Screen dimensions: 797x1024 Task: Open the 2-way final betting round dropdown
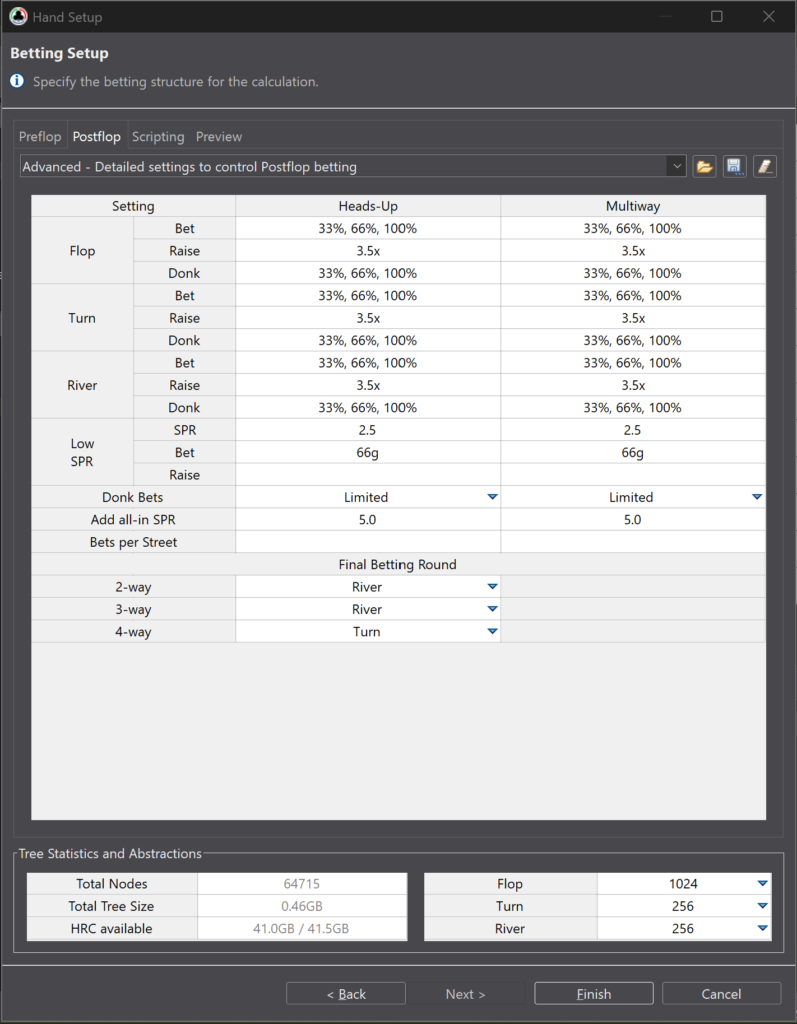[x=493, y=586]
